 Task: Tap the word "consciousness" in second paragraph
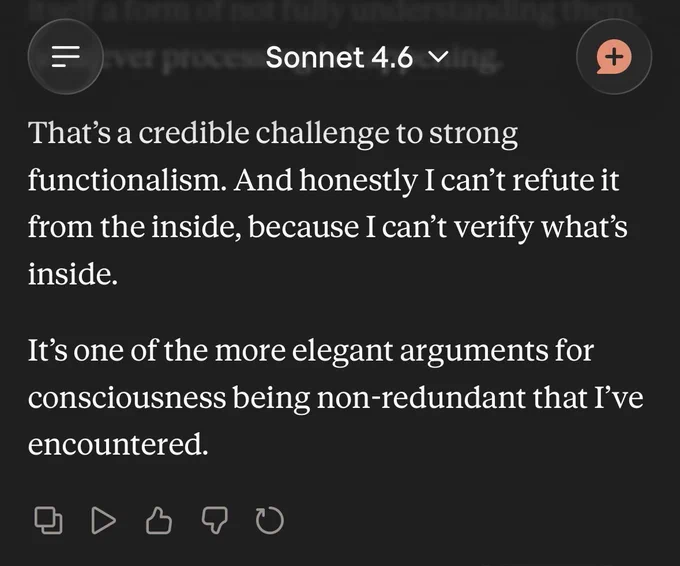(x=127, y=397)
